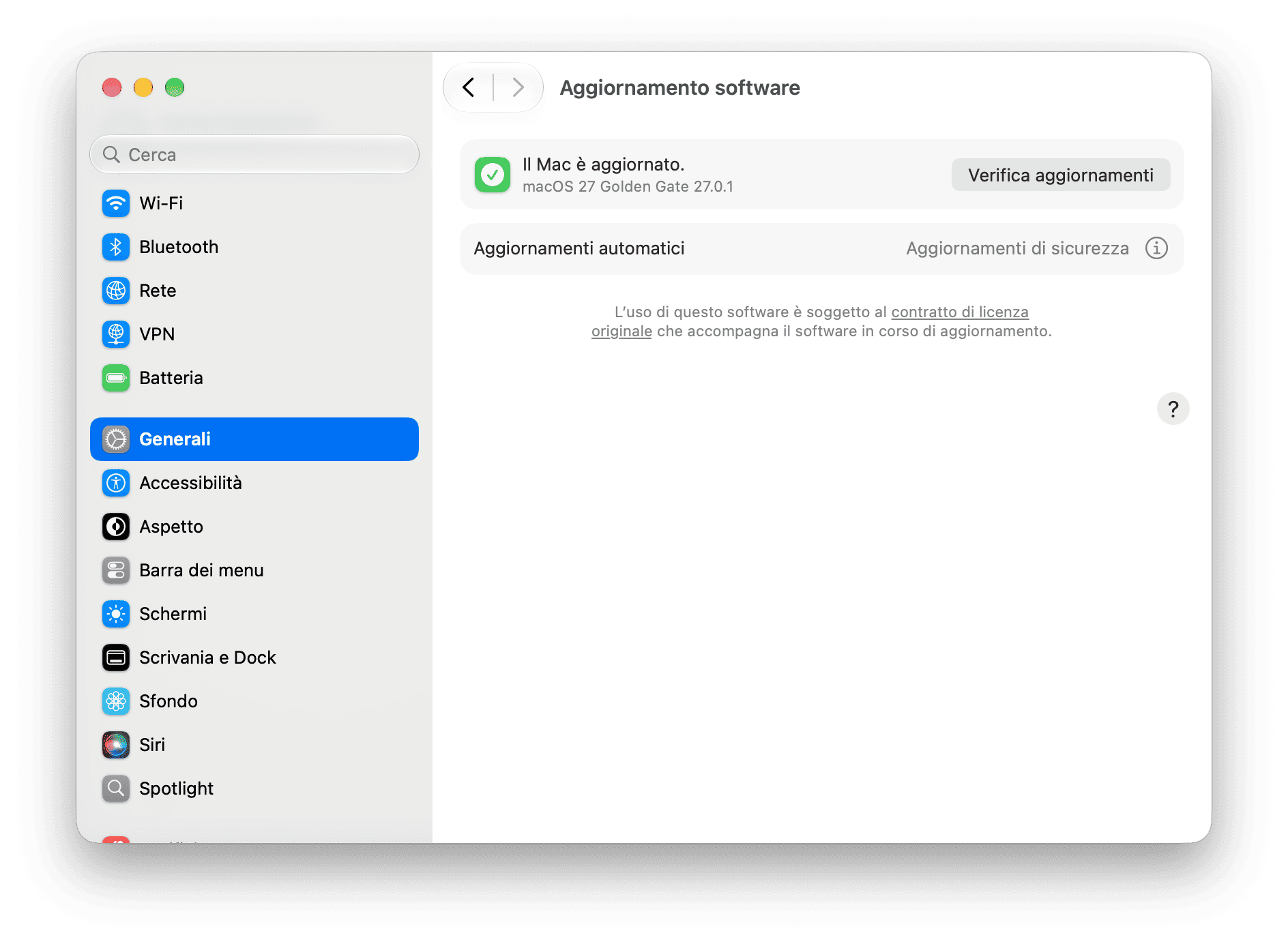
Task: Open info for Aggiornamenti automatici
Action: pos(1156,248)
